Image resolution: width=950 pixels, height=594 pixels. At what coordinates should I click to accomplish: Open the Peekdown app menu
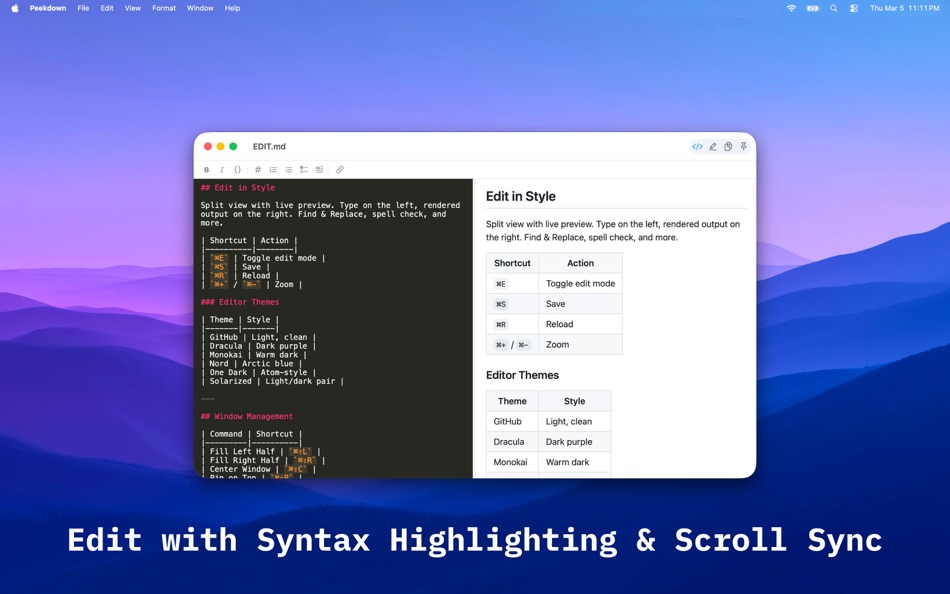click(48, 8)
